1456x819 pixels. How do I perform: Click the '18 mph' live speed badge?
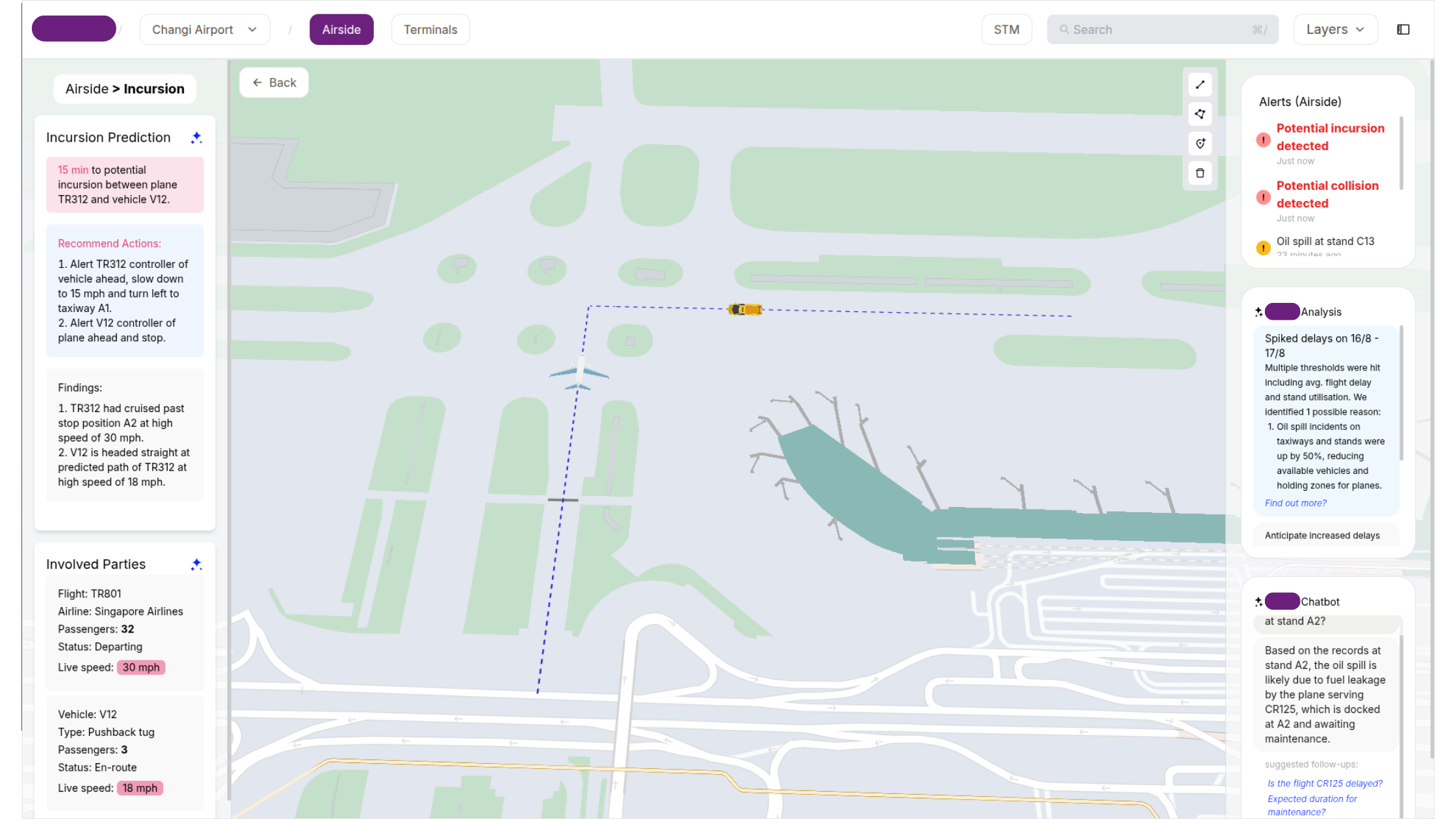pyautogui.click(x=140, y=788)
